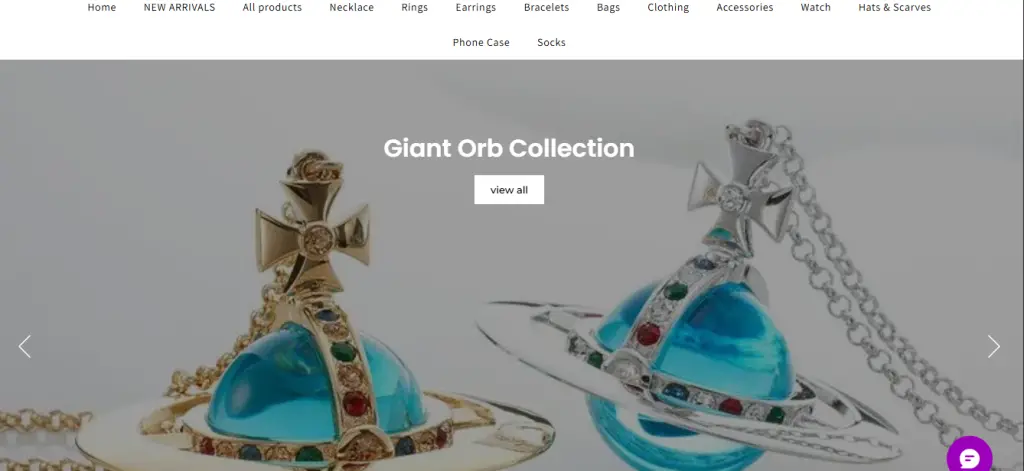Open the purple chat widget icon
Screen dimensions: 1024x471
(x=969, y=456)
